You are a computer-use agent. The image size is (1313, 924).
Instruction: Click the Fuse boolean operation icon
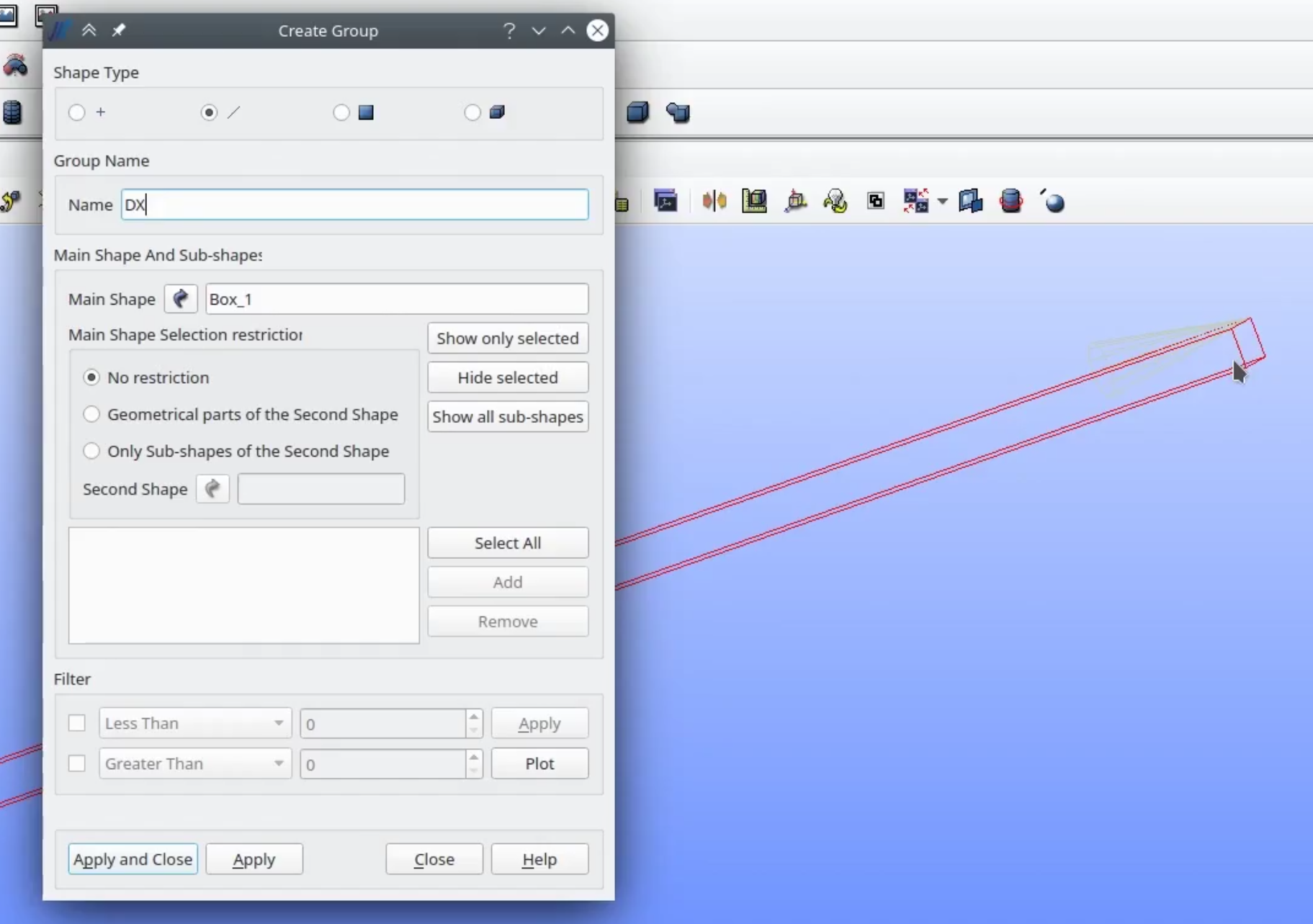[x=677, y=113]
